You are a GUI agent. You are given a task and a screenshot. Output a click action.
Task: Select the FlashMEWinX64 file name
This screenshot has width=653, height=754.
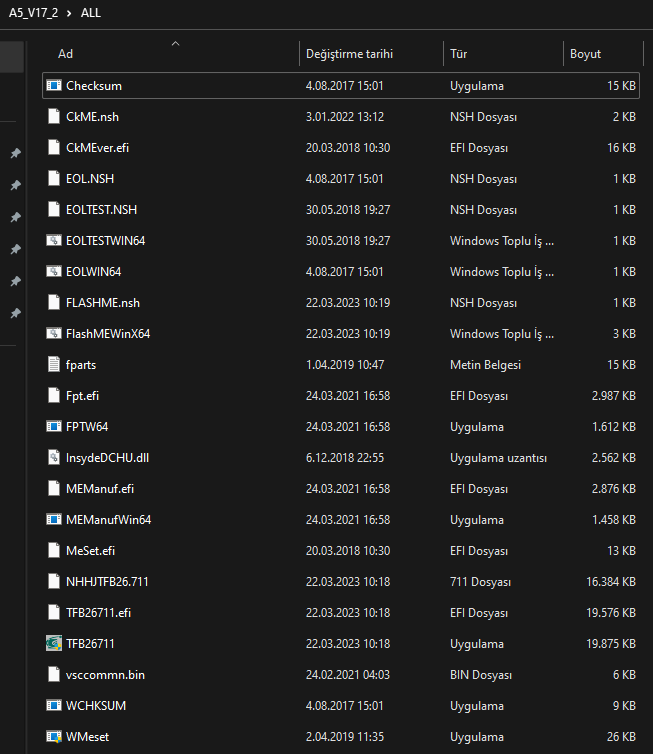[108, 334]
